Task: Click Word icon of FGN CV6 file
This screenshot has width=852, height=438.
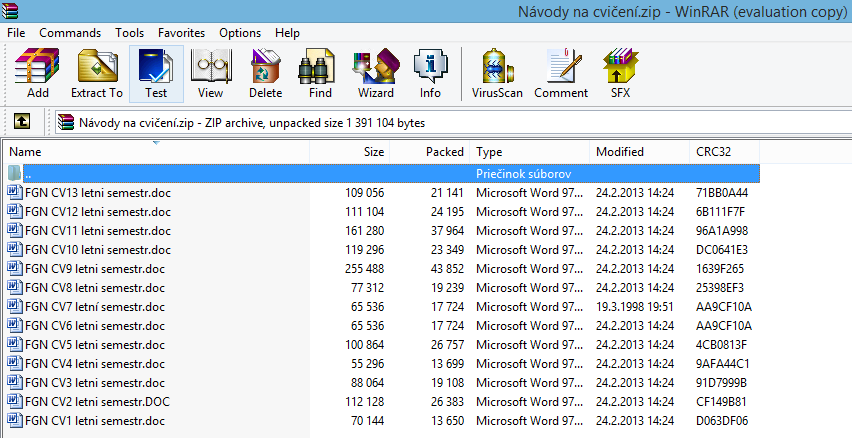Action: pos(15,326)
